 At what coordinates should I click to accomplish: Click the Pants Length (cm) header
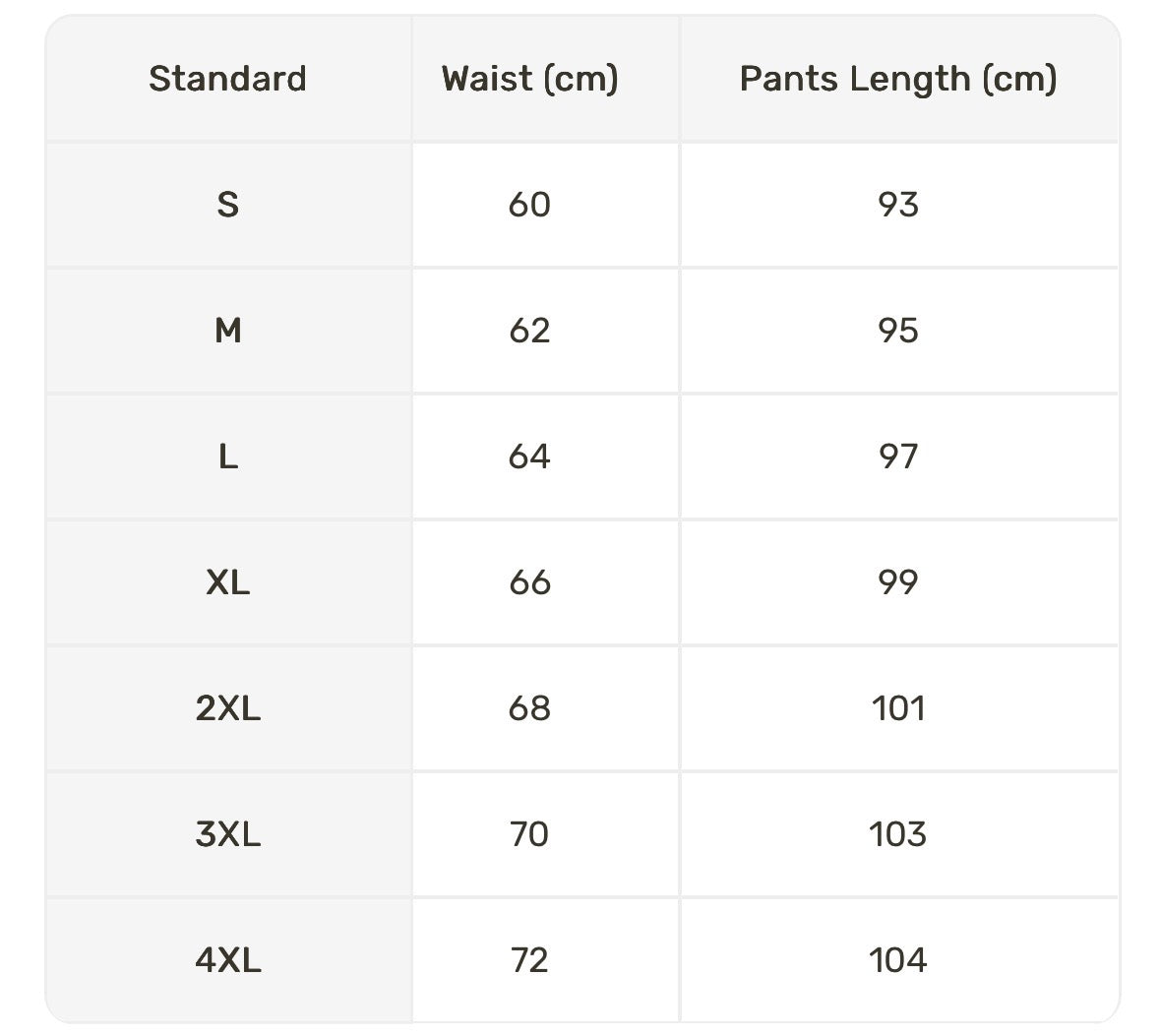(897, 79)
